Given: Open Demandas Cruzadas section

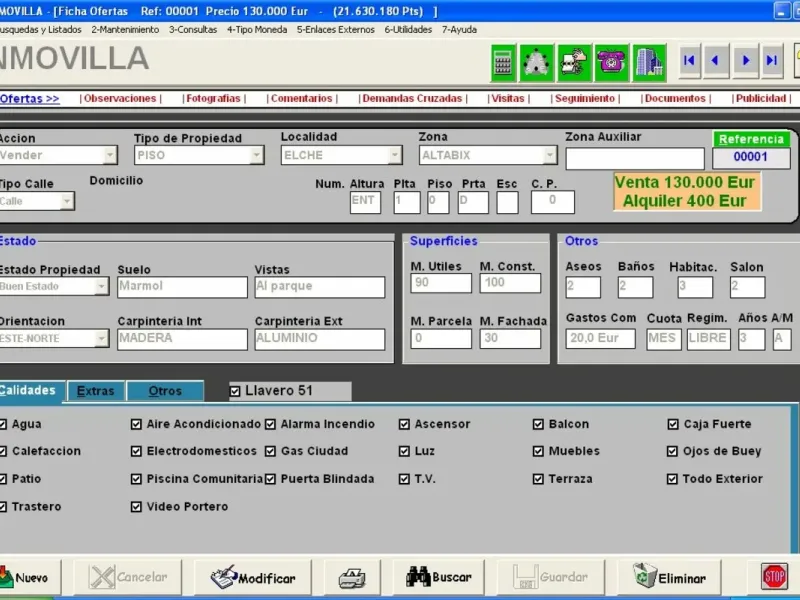Looking at the screenshot, I should (413, 98).
